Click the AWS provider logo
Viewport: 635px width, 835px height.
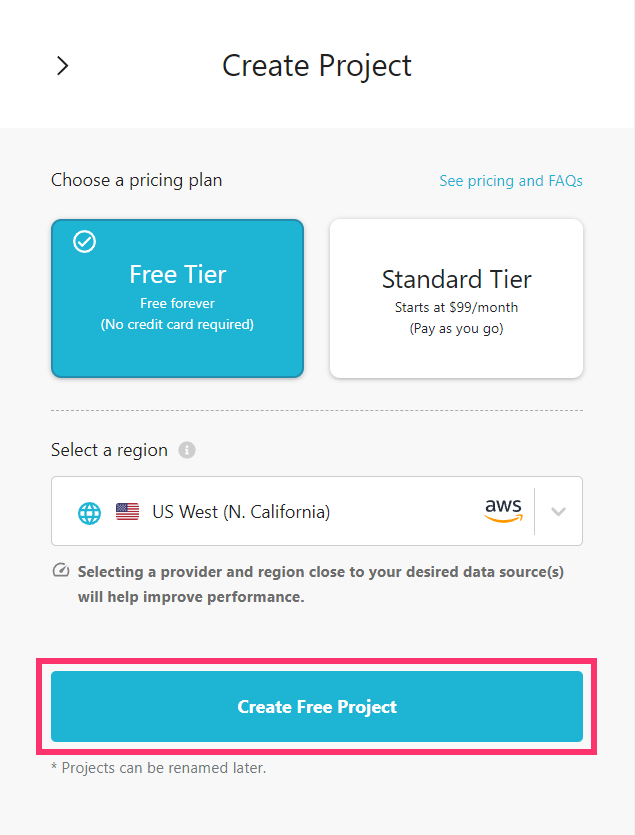pos(503,511)
